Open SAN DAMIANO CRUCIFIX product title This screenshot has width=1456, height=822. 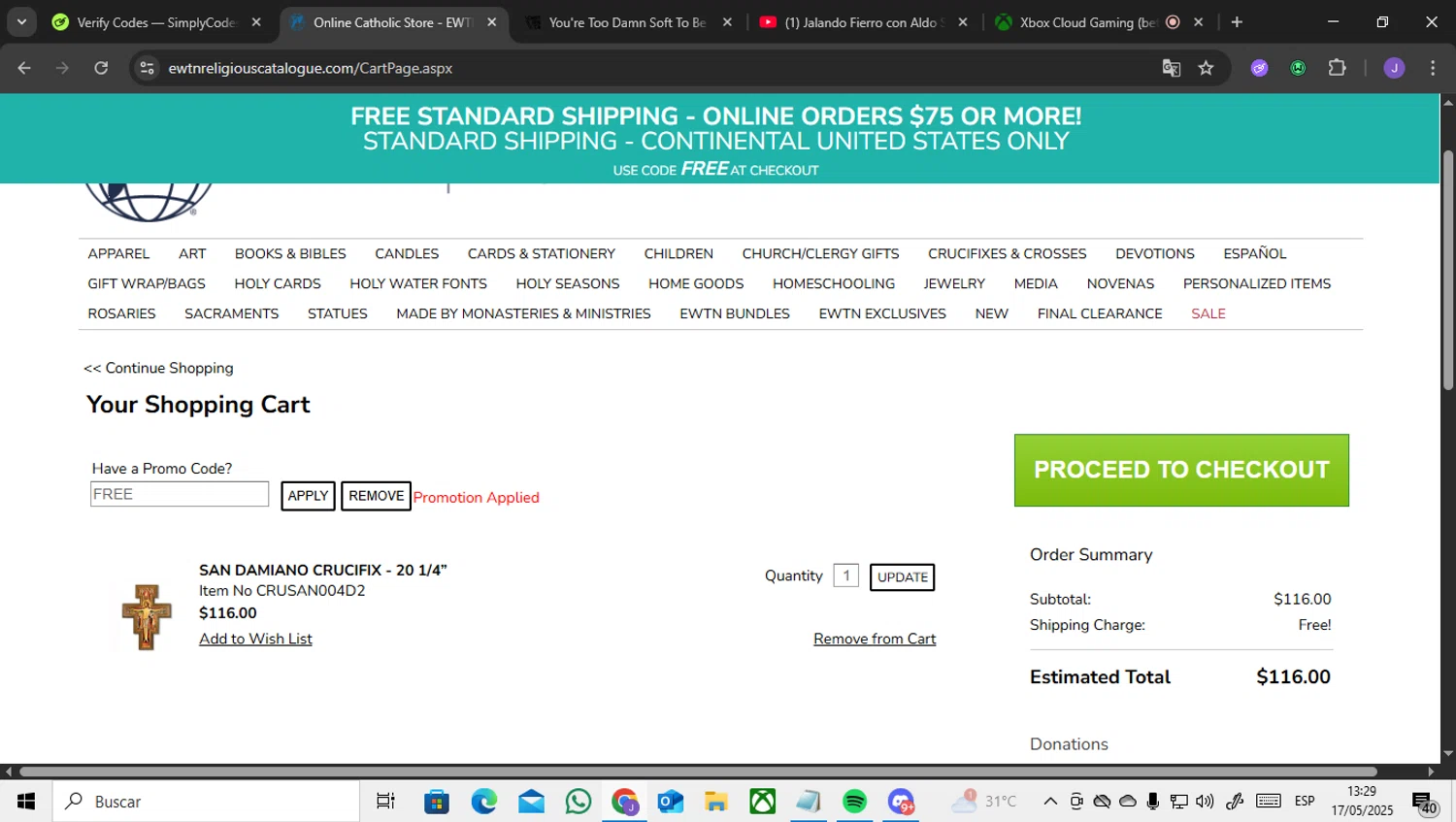pos(322,570)
